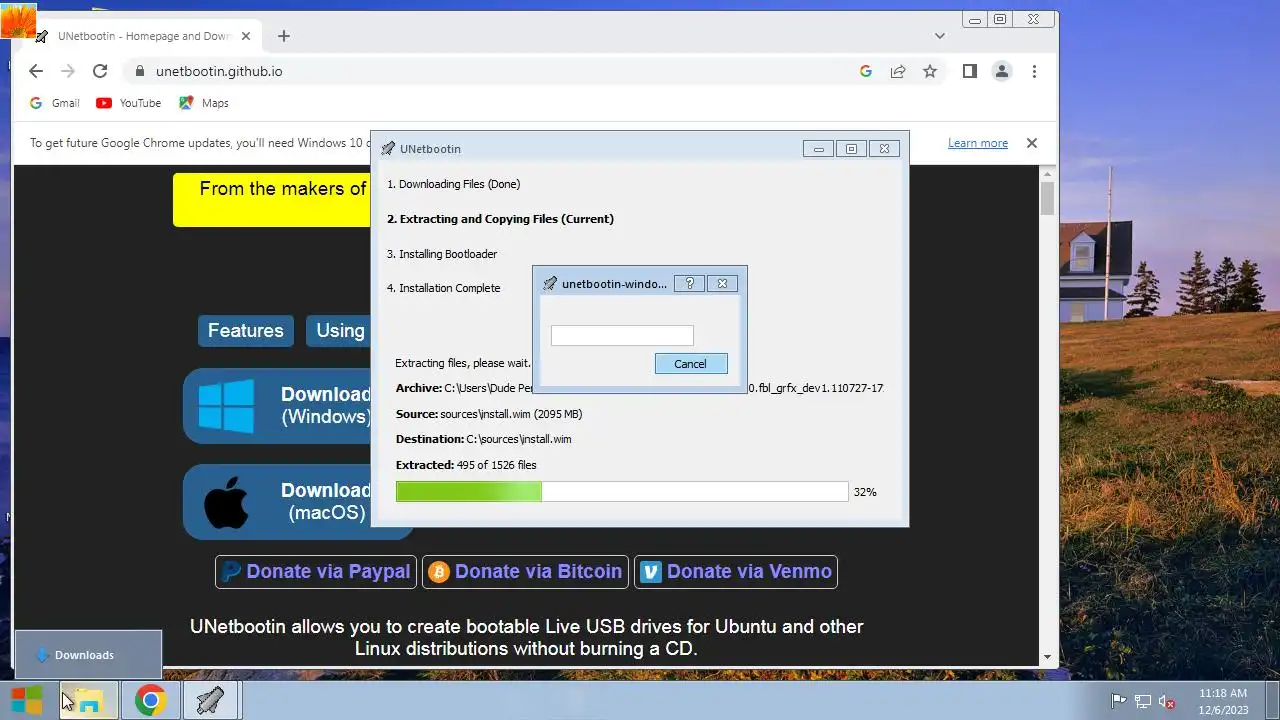Image resolution: width=1280 pixels, height=720 pixels.
Task: Click the lock icon beside the URL
Action: pyautogui.click(x=139, y=71)
